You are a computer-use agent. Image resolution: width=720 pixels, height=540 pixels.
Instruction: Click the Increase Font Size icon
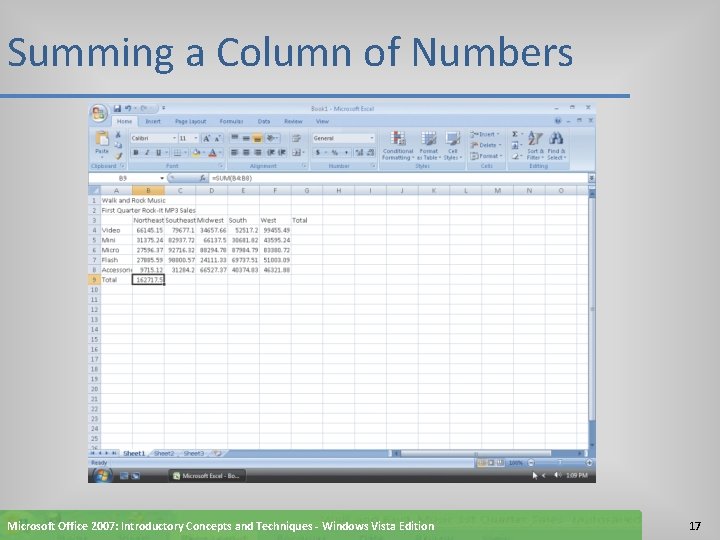tap(207, 138)
